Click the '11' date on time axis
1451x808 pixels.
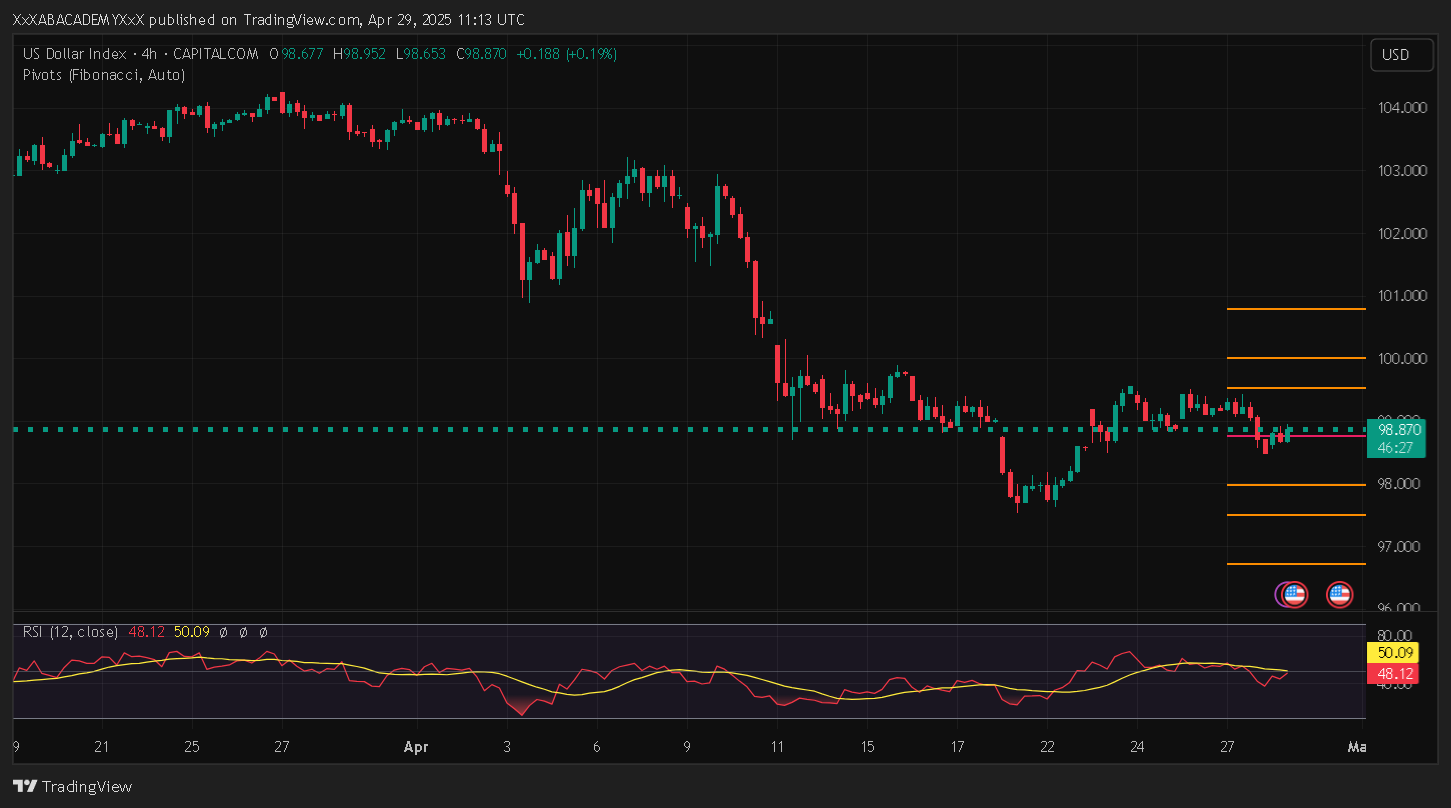[x=777, y=747]
